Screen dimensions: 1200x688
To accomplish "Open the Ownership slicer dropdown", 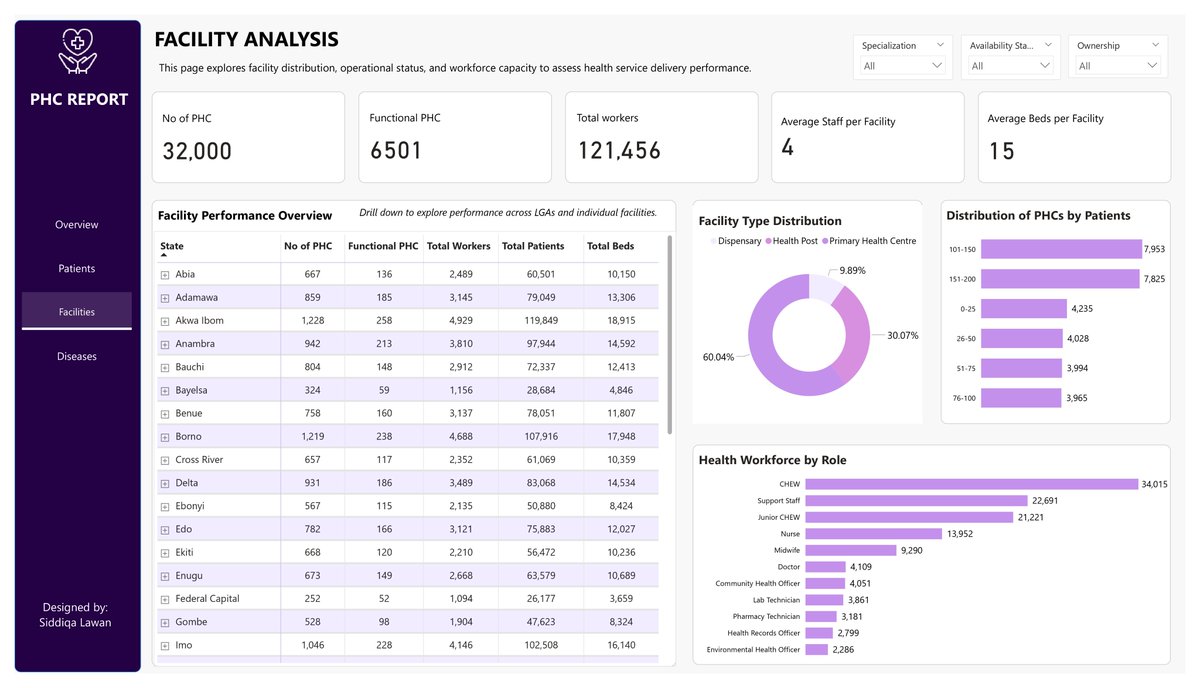I will (x=1118, y=66).
